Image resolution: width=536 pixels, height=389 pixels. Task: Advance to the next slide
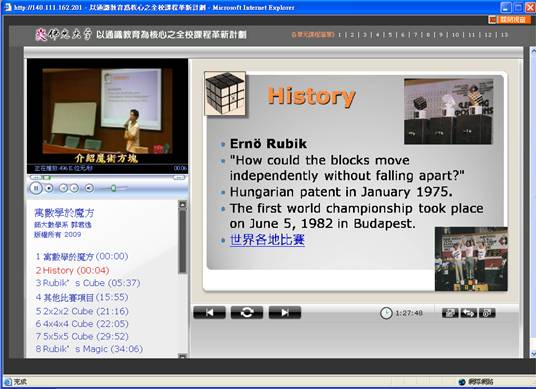(x=285, y=312)
